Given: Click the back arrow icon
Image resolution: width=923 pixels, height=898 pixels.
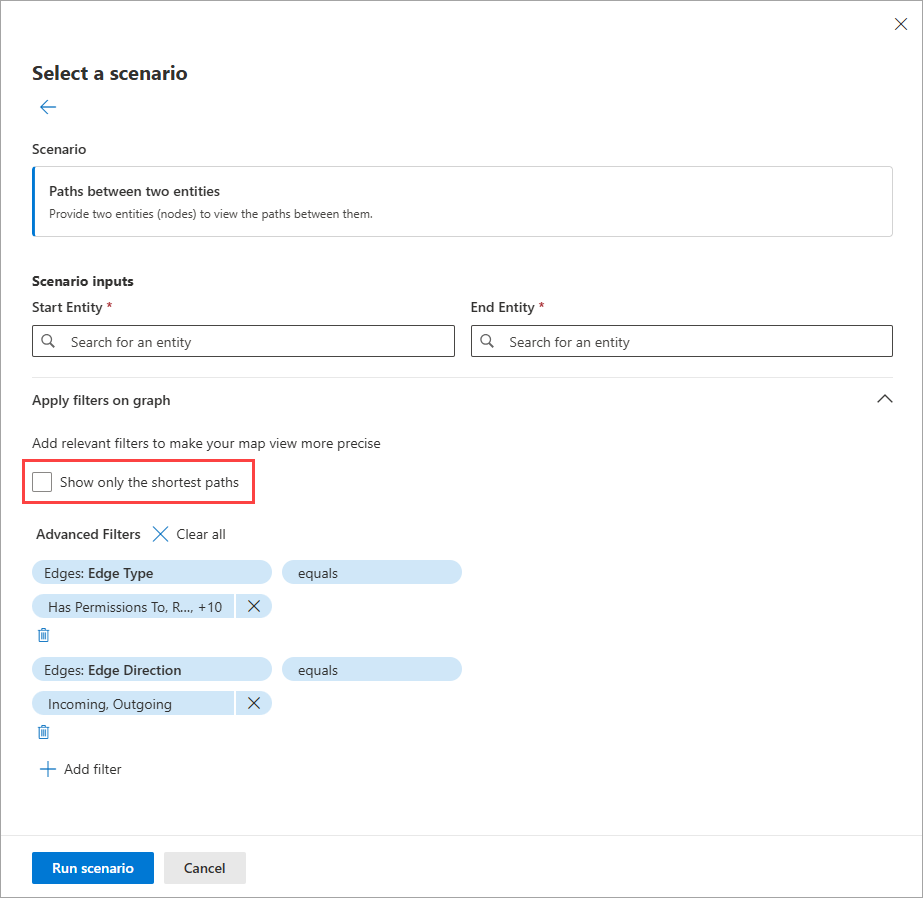Looking at the screenshot, I should (48, 107).
